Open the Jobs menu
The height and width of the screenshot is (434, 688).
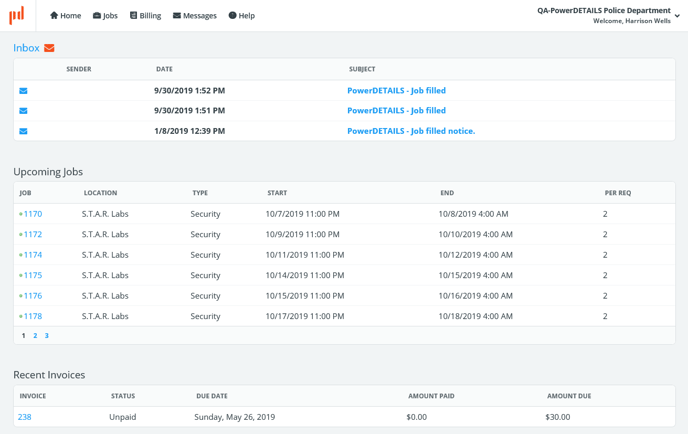(105, 16)
